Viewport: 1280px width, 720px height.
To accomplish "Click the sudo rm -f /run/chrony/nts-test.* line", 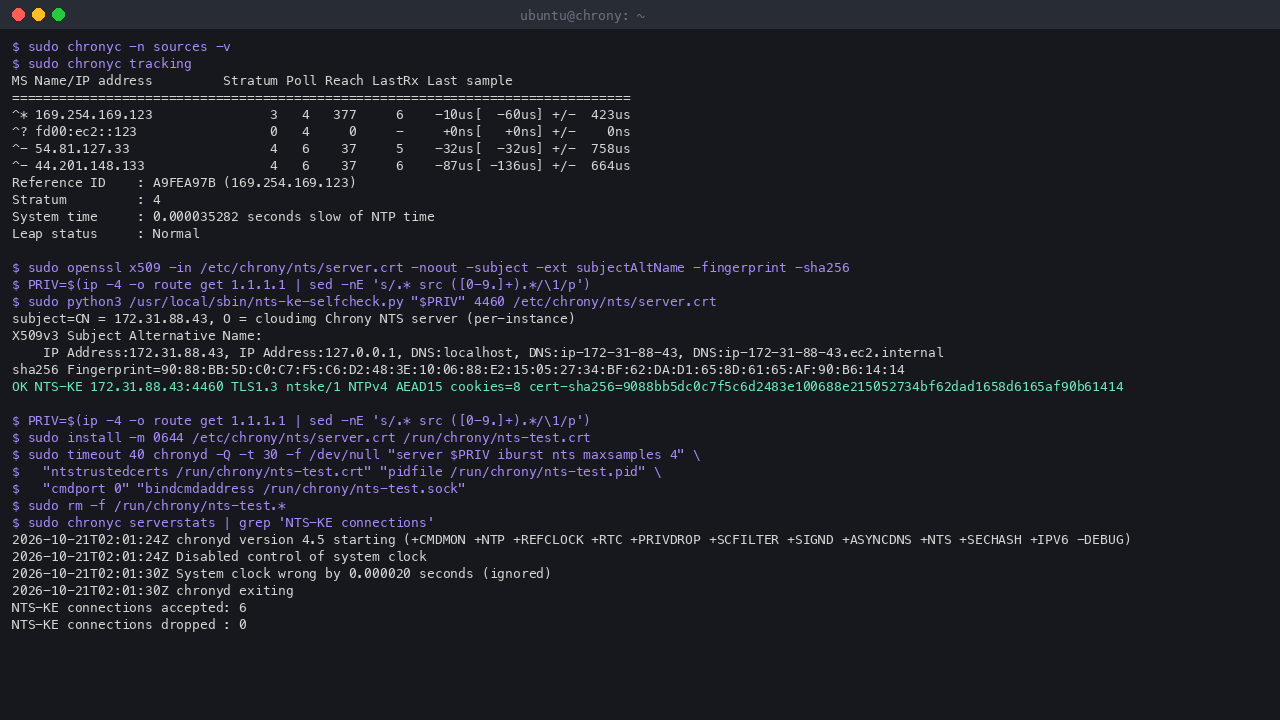I will pos(149,506).
